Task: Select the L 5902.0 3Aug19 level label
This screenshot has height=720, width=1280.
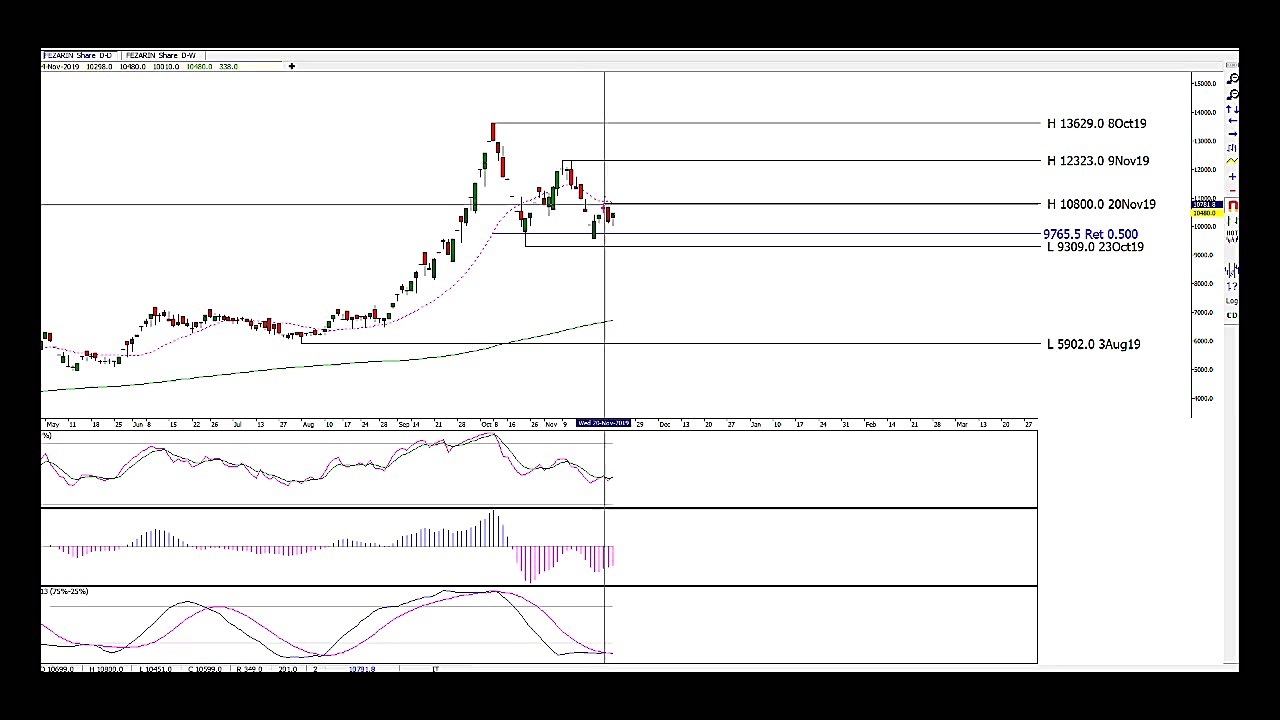Action: click(x=1093, y=344)
